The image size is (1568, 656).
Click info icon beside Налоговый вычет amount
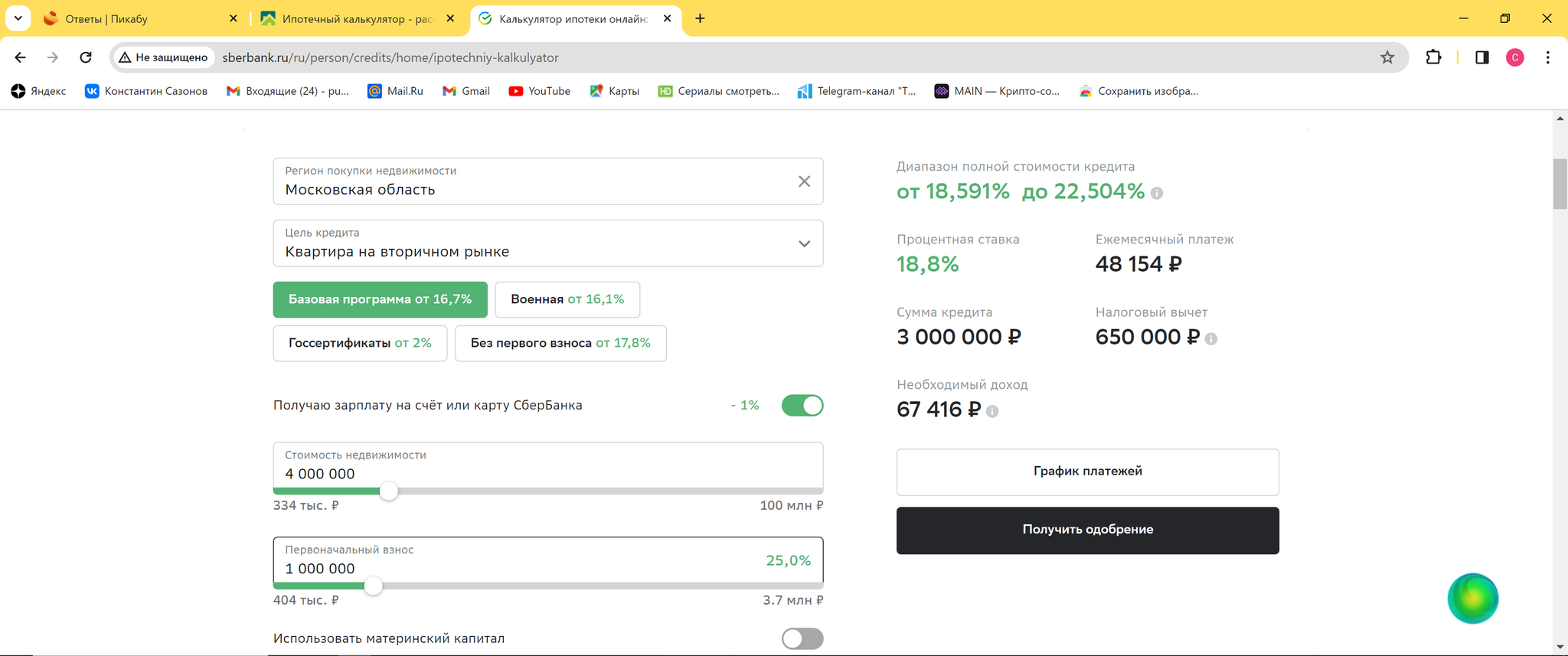point(1211,338)
